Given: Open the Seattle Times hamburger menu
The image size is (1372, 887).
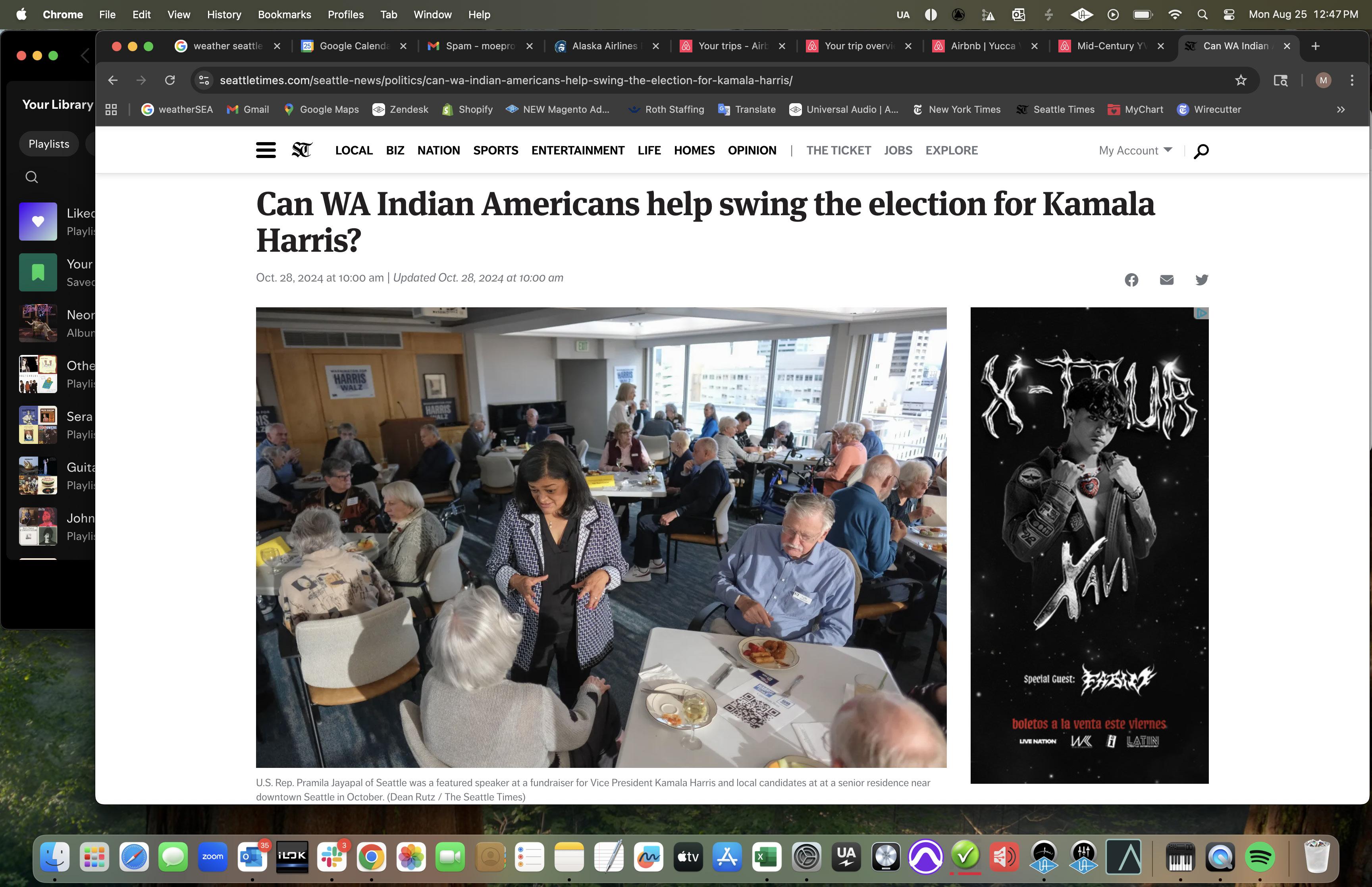Looking at the screenshot, I should point(266,150).
